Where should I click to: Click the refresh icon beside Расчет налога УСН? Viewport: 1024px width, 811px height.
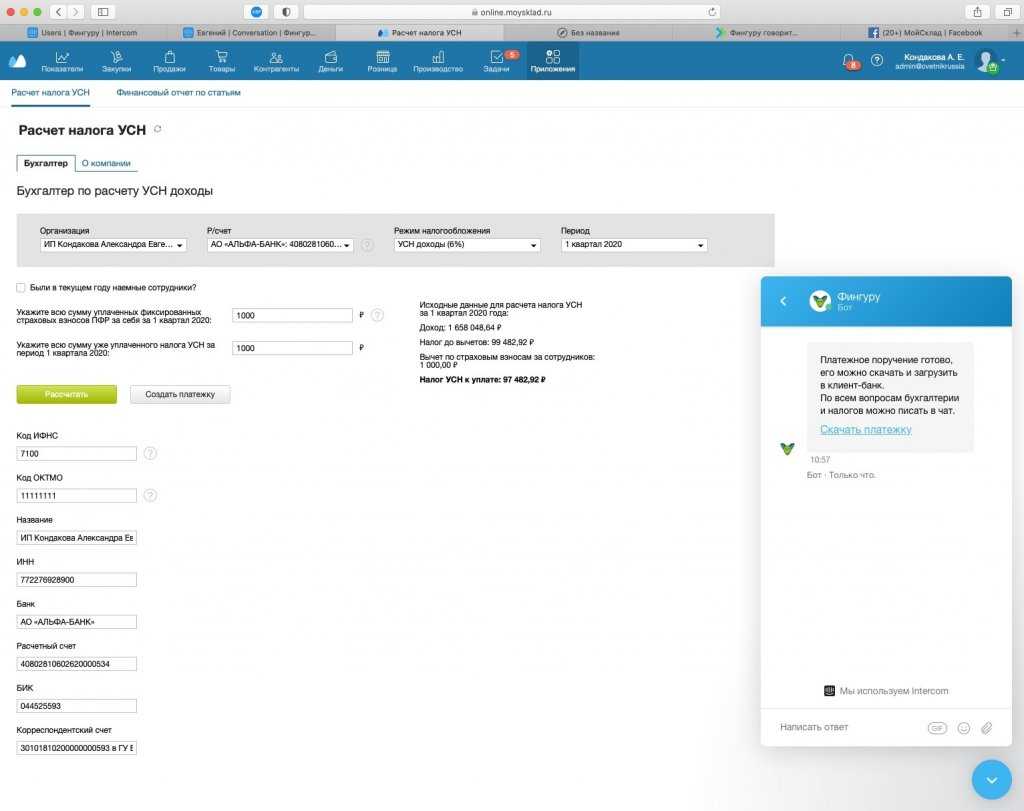[x=158, y=130]
